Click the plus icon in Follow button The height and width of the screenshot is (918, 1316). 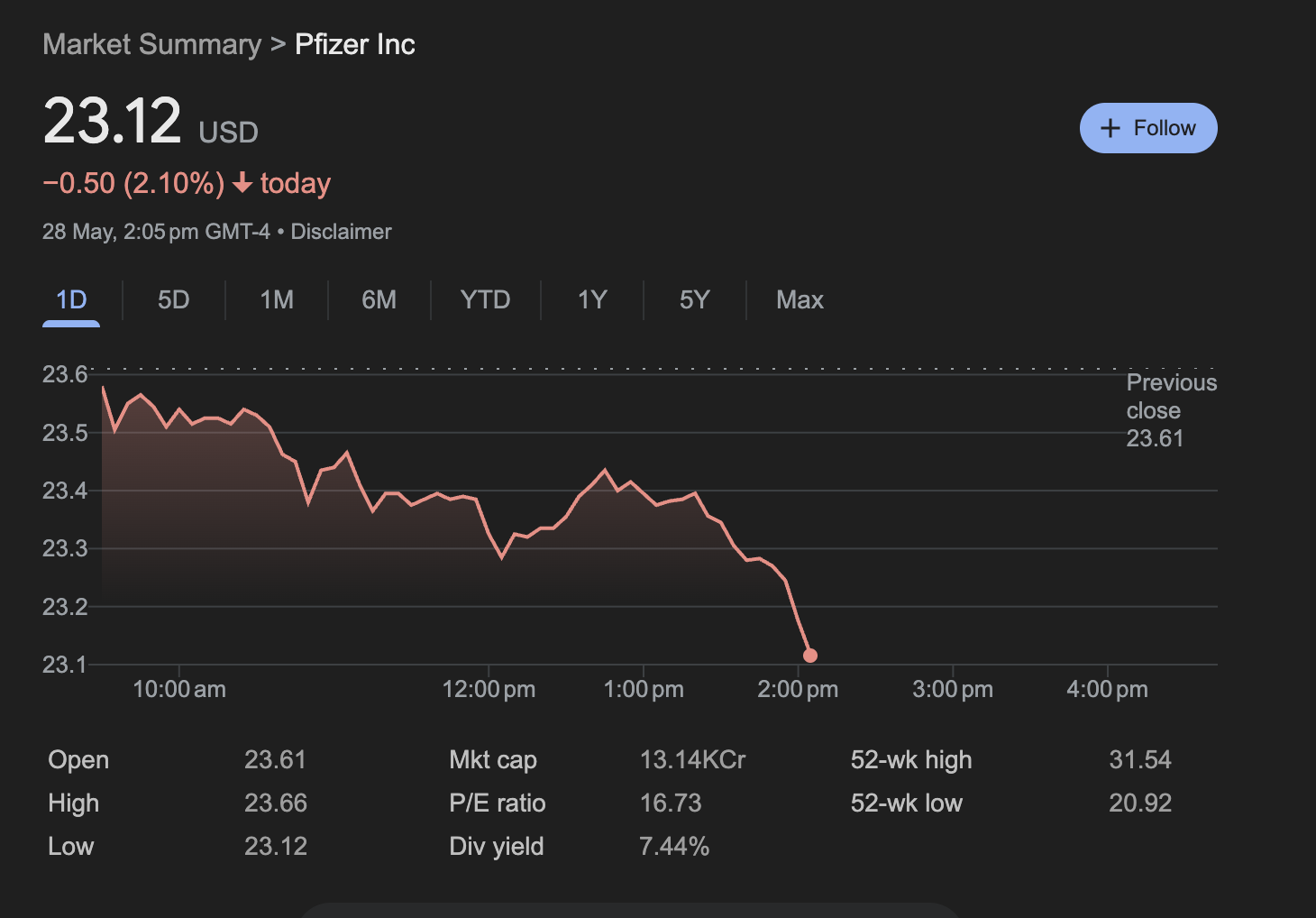tap(1110, 128)
